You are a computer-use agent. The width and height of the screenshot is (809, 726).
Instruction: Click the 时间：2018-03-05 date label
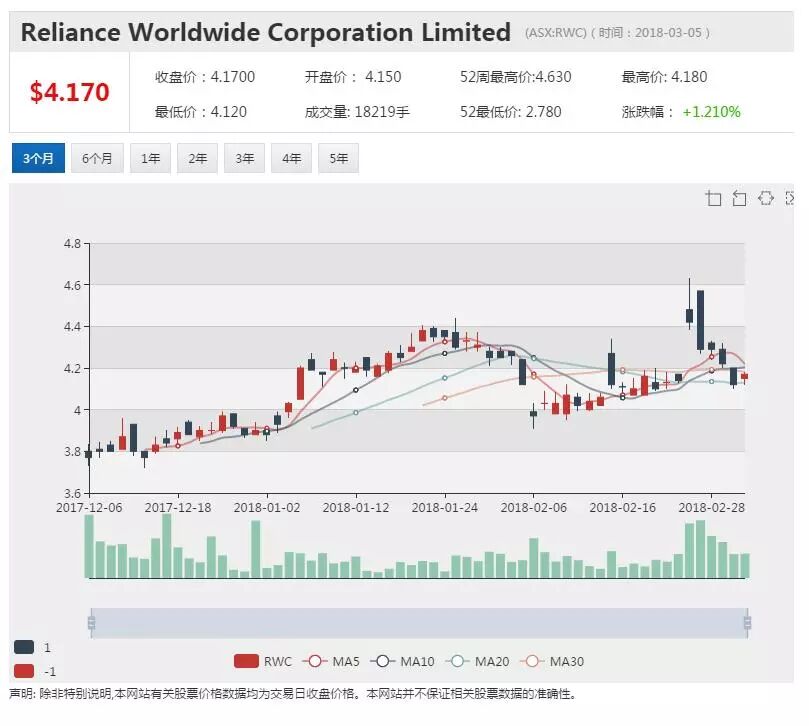point(650,33)
